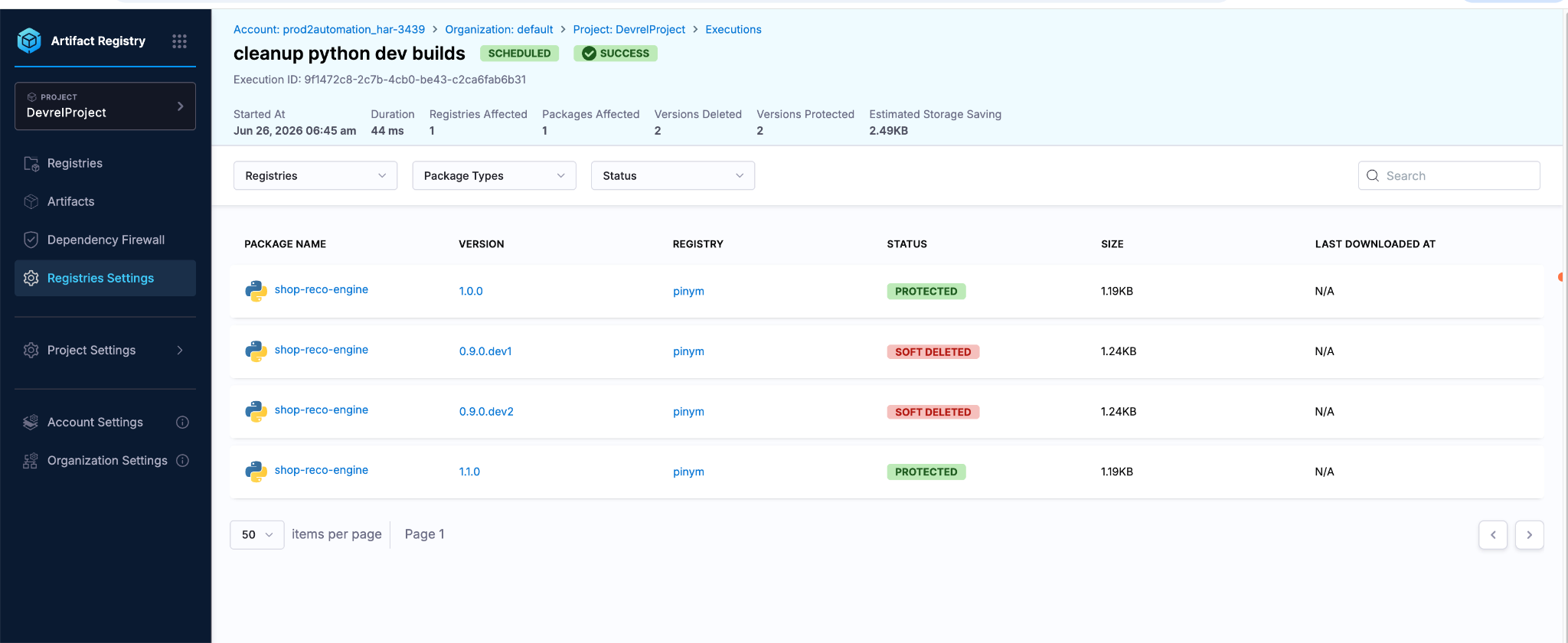Image resolution: width=1568 pixels, height=643 pixels.
Task: Open pinym registry link in 0.9.0.dev2 row
Action: 688,412
